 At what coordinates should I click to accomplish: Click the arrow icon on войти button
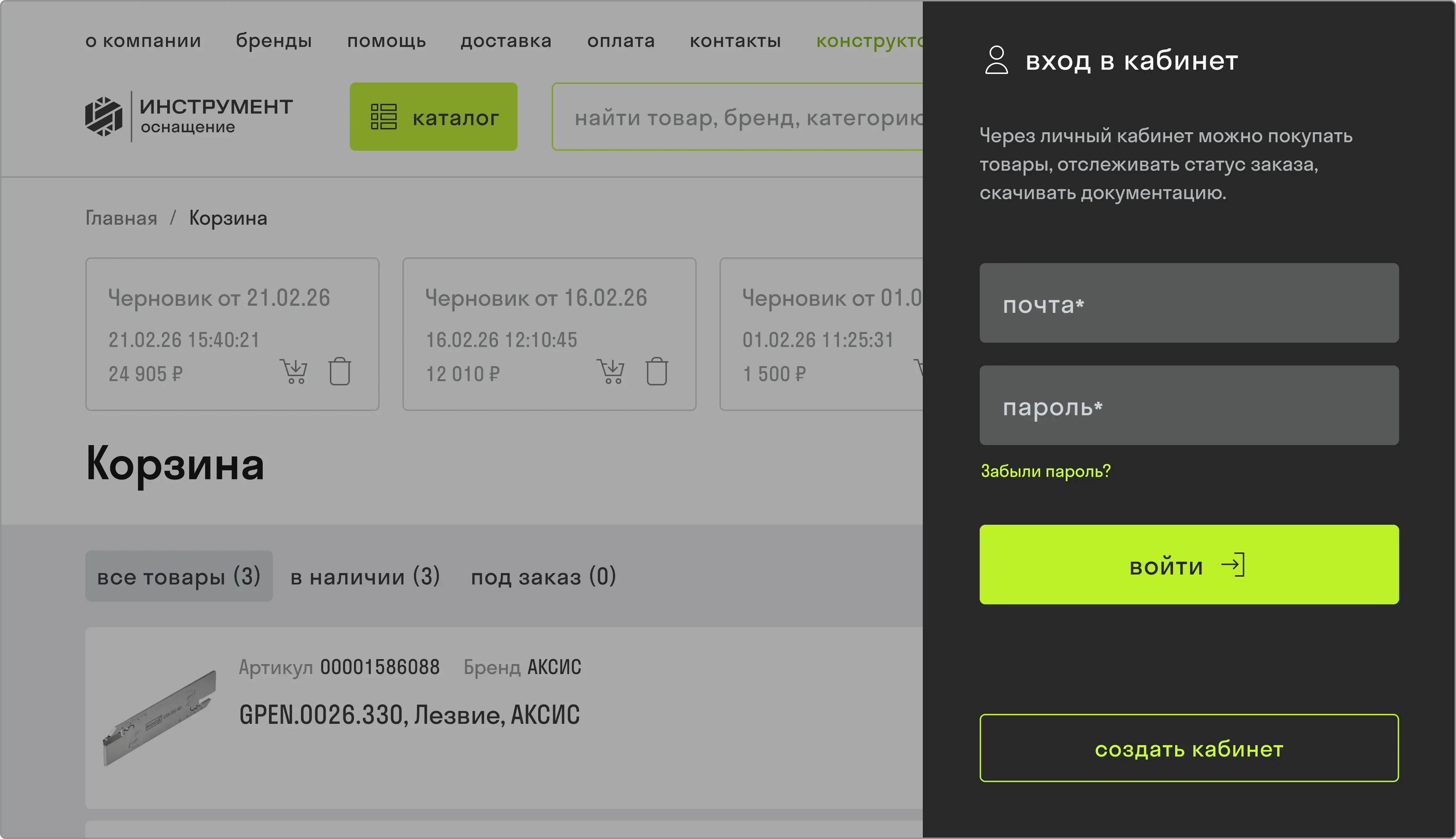click(x=1233, y=565)
